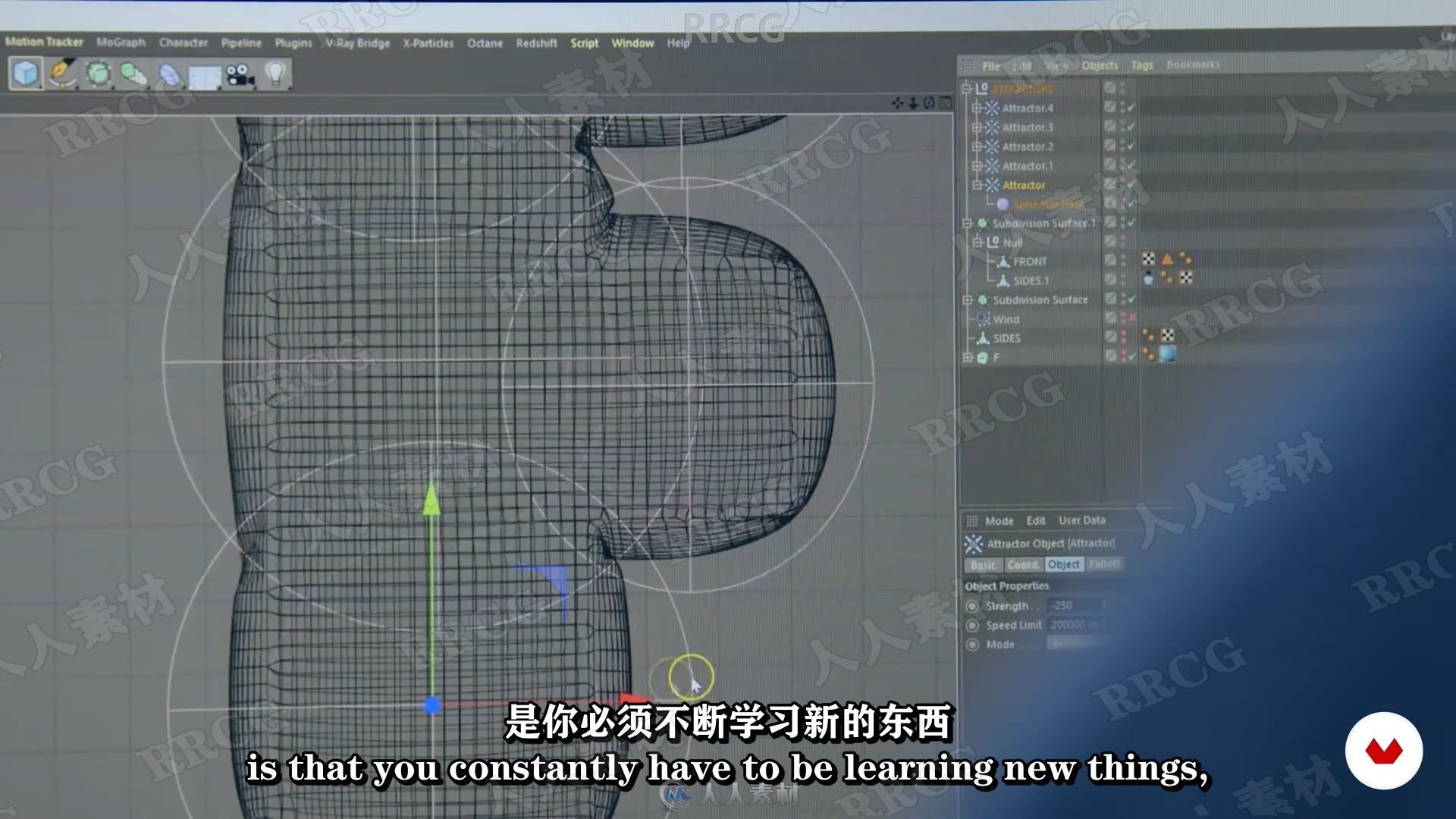The height and width of the screenshot is (819, 1456).
Task: Enable the Wind object via red X
Action: 1132,318
